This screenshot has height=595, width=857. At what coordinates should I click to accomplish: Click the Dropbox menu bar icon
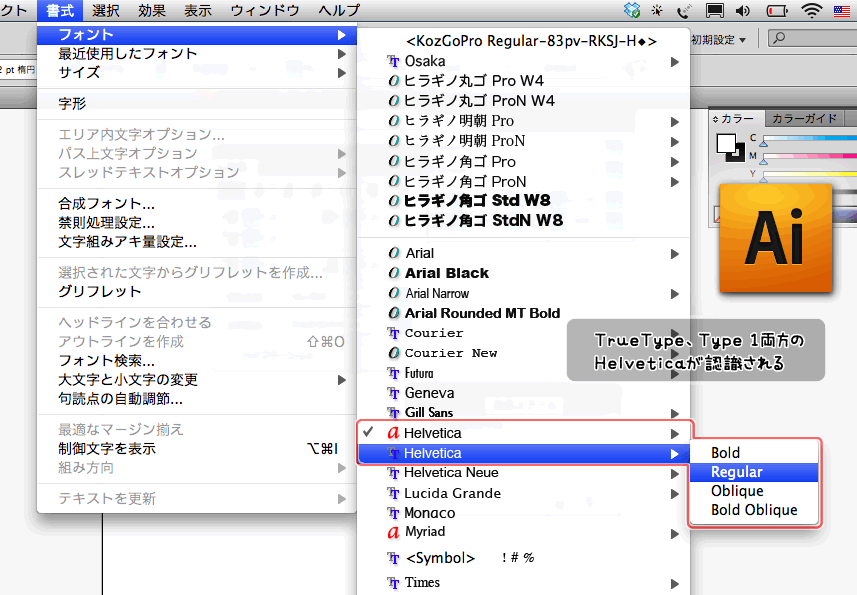point(632,10)
